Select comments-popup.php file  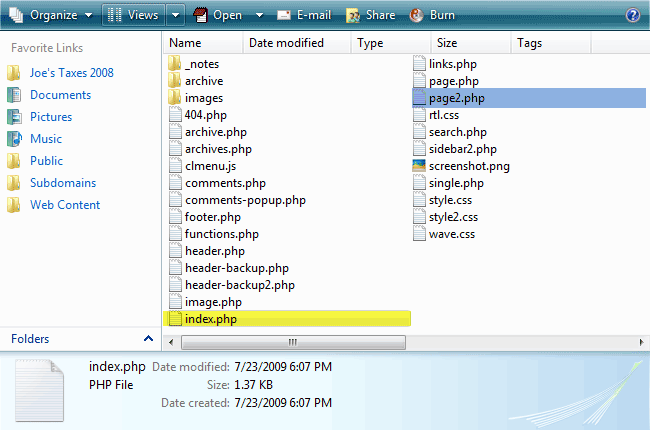click(238, 200)
